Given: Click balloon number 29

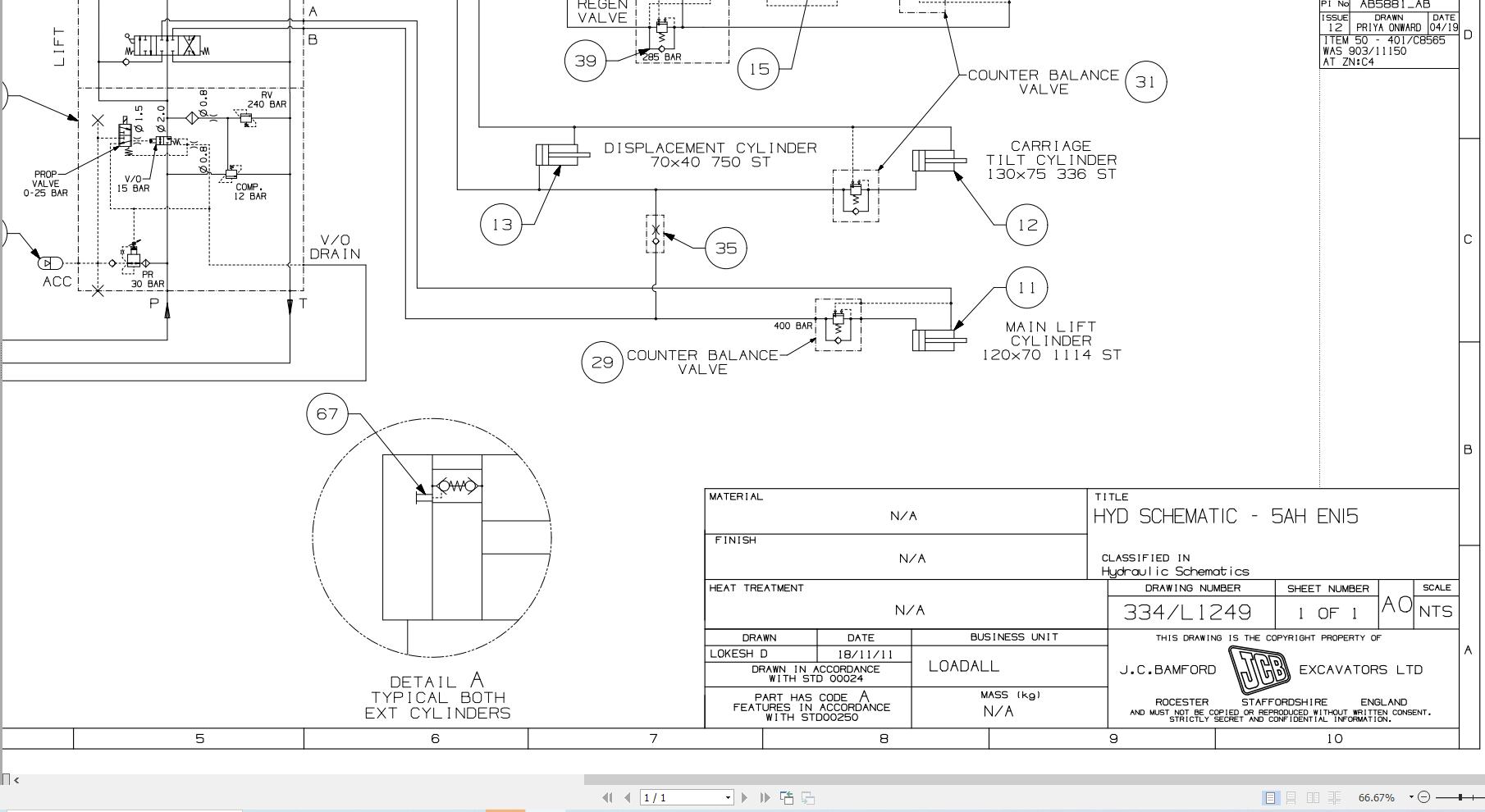Looking at the screenshot, I should 602,362.
